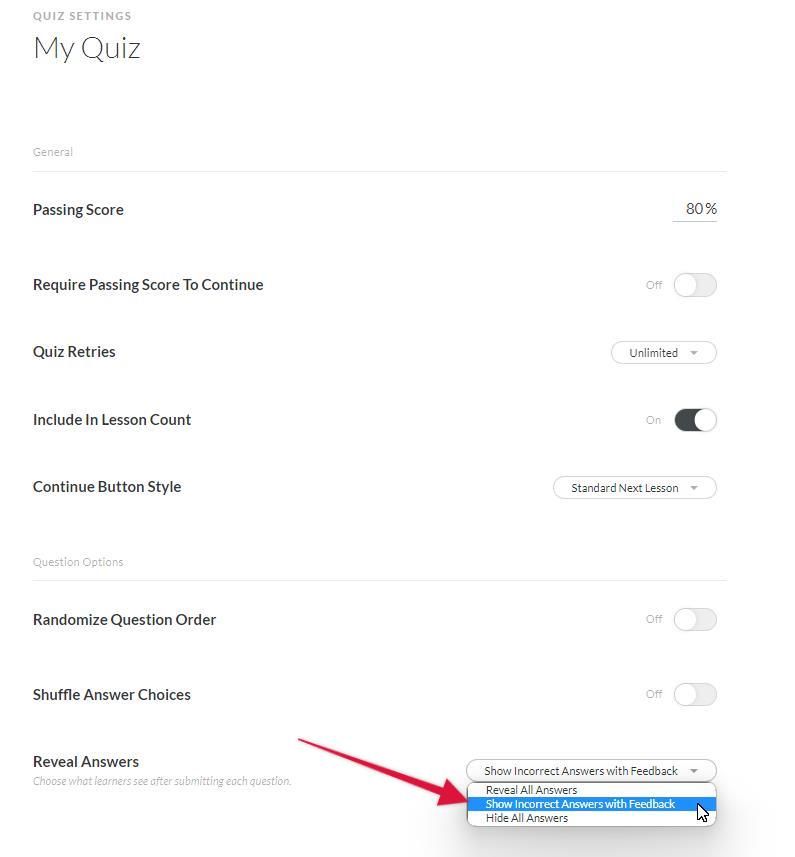The height and width of the screenshot is (857, 795).
Task: Toggle the Shuffle Answer Choices switch
Action: click(x=695, y=695)
